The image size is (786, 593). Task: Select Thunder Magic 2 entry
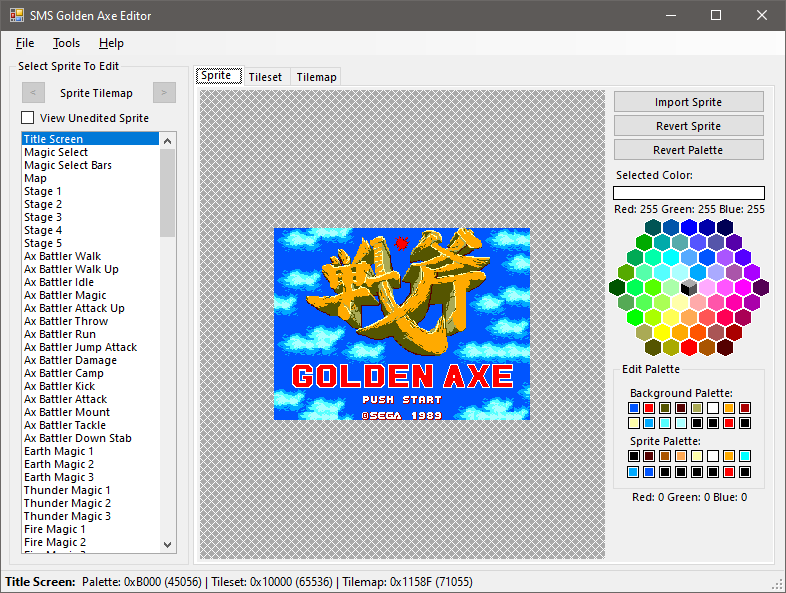click(x=91, y=503)
